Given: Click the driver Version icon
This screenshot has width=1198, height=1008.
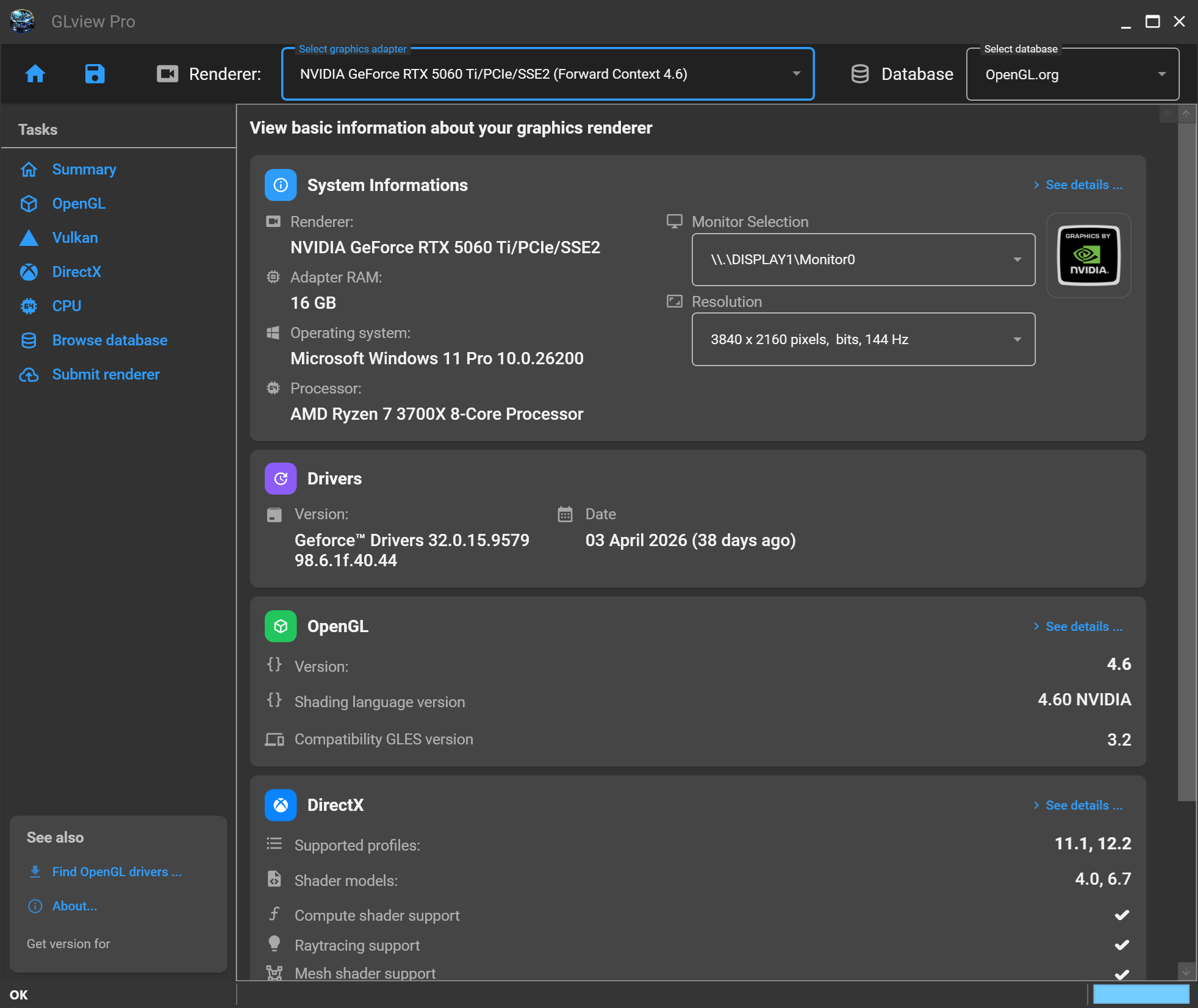Looking at the screenshot, I should (274, 515).
